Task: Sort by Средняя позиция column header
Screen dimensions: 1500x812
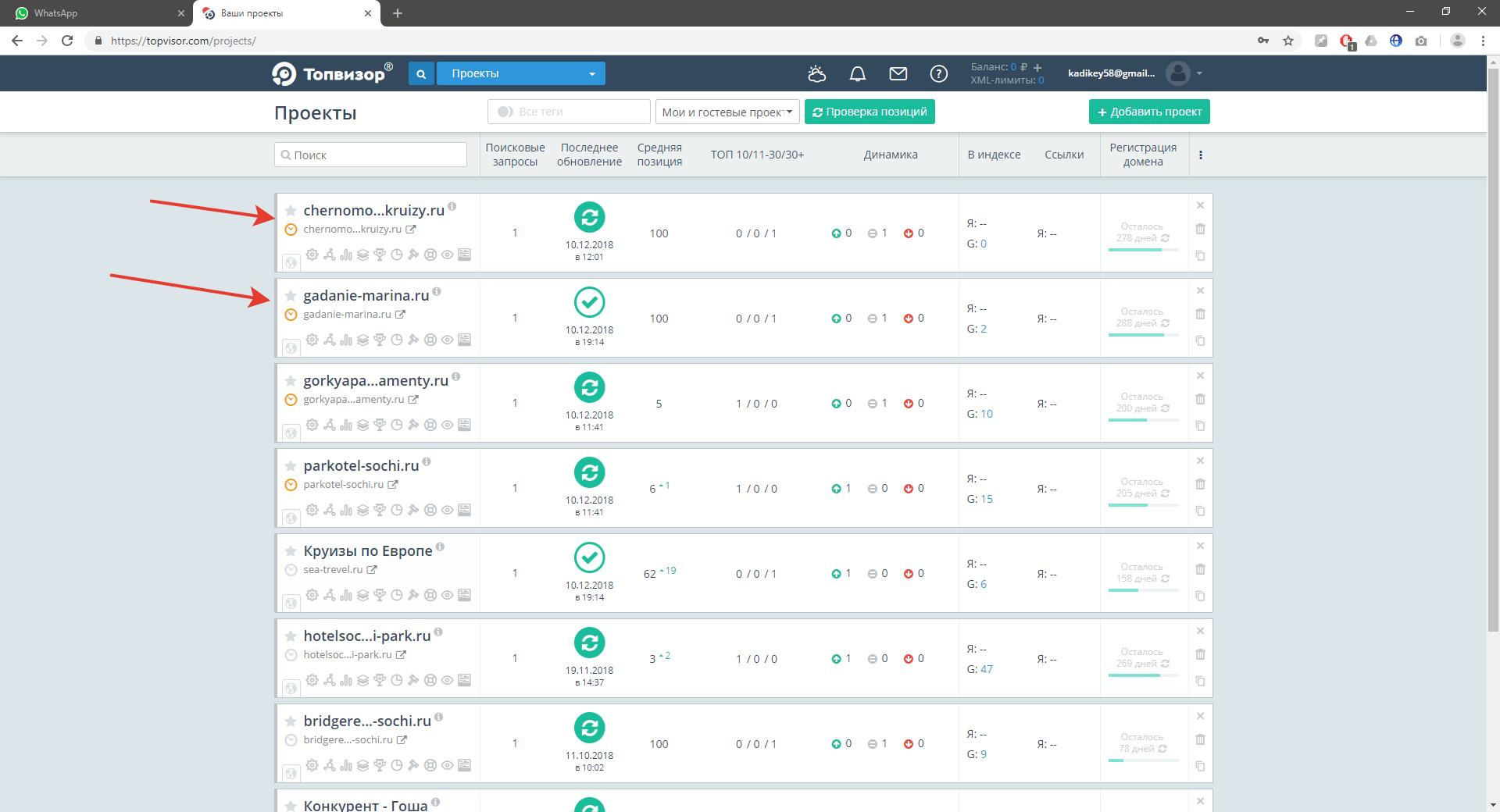Action: point(659,155)
